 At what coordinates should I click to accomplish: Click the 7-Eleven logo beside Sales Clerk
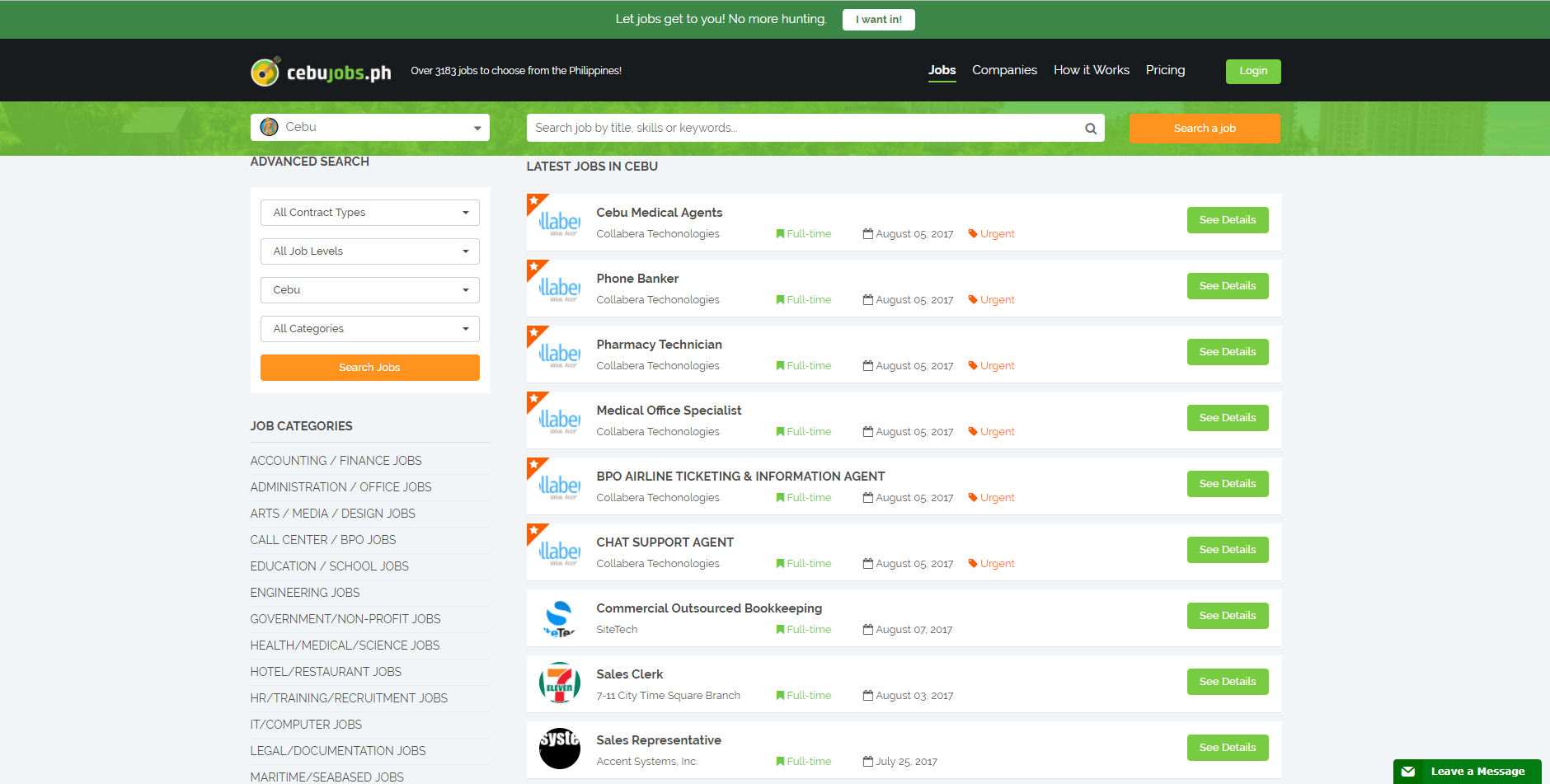pyautogui.click(x=560, y=683)
